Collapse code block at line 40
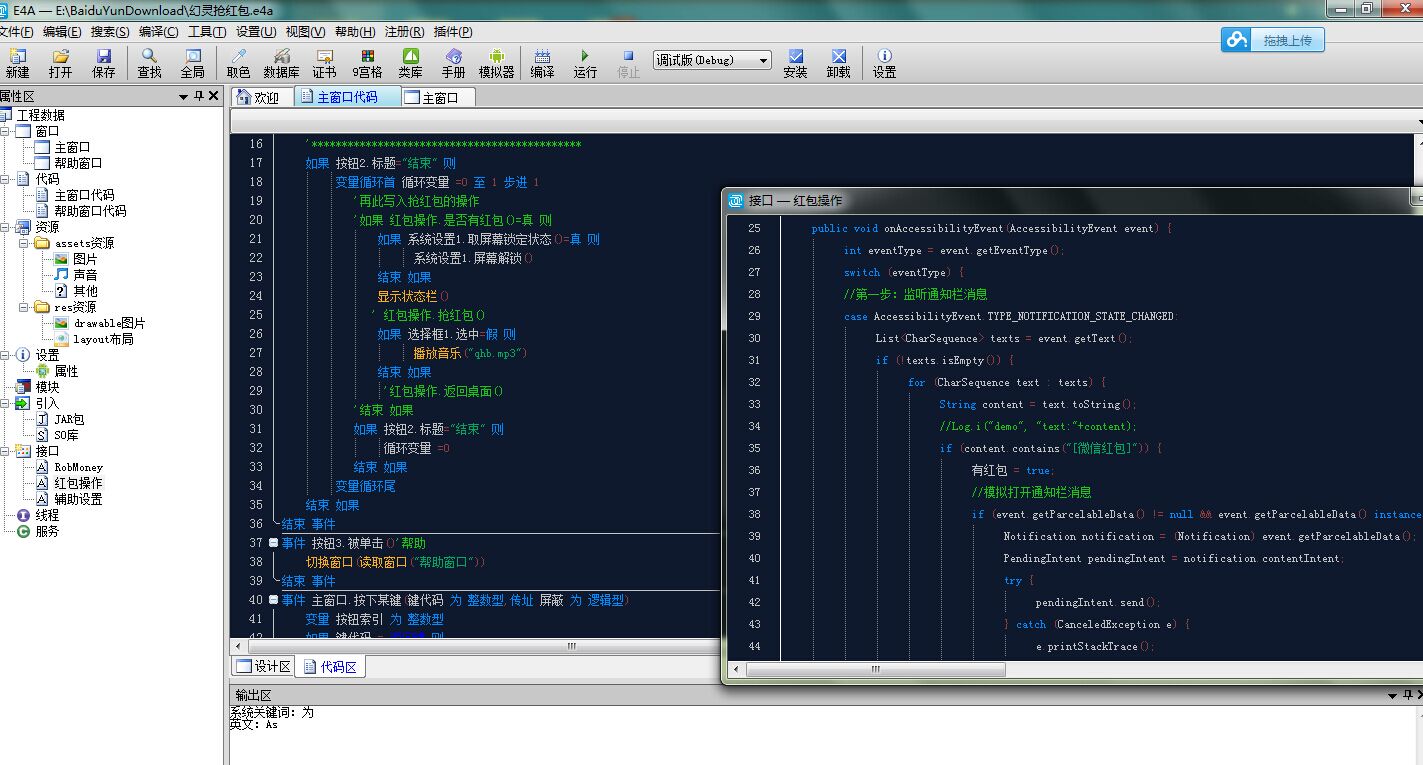The height and width of the screenshot is (765, 1423). pos(273,600)
